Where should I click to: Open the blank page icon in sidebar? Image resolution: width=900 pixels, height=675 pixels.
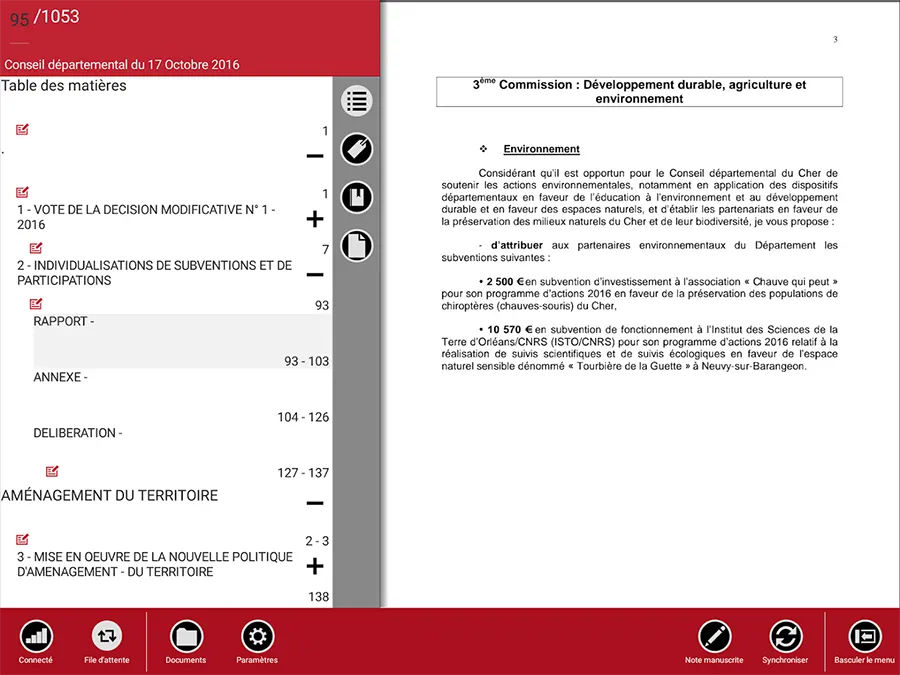[x=356, y=246]
